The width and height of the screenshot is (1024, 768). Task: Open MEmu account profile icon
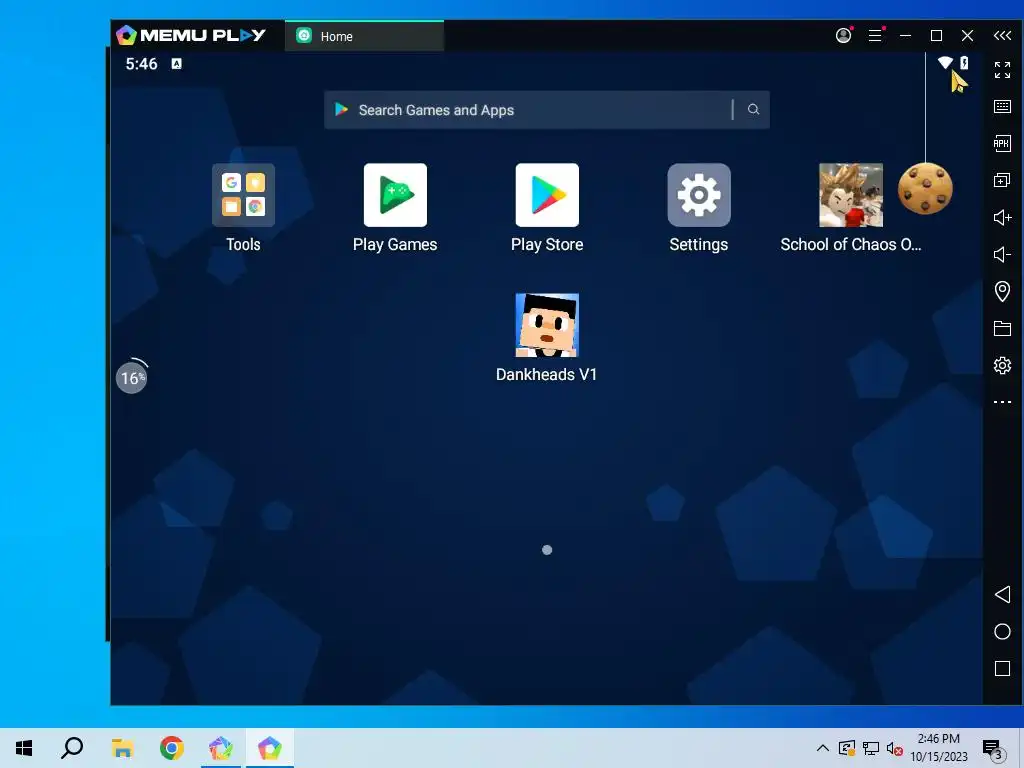(843, 35)
